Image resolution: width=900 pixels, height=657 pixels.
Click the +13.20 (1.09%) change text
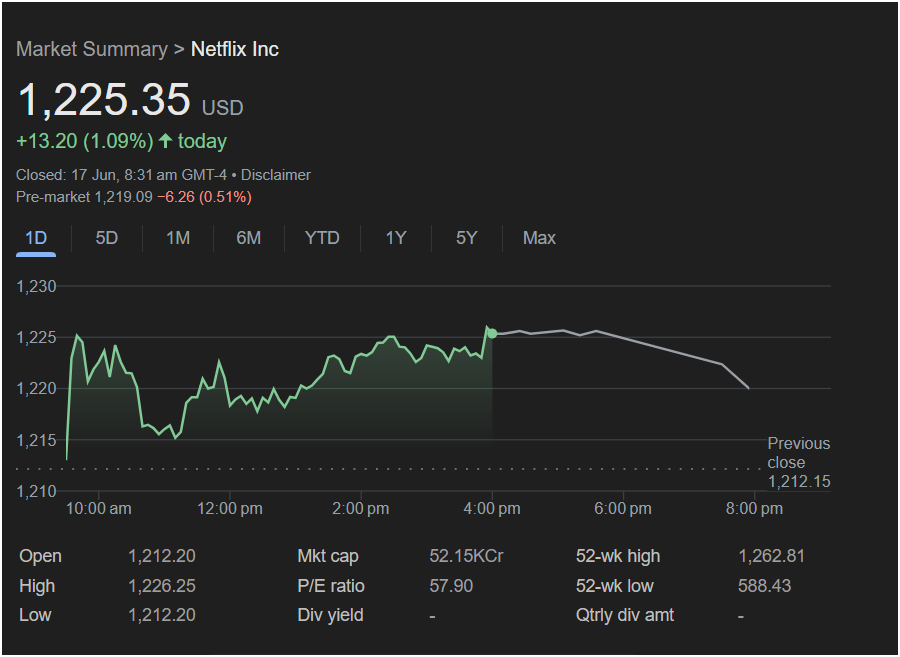(85, 141)
